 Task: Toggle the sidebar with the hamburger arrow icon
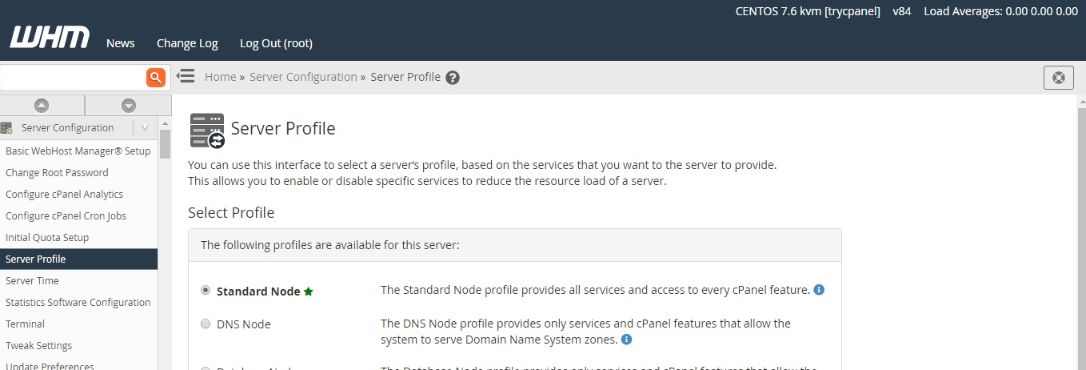pyautogui.click(x=186, y=76)
